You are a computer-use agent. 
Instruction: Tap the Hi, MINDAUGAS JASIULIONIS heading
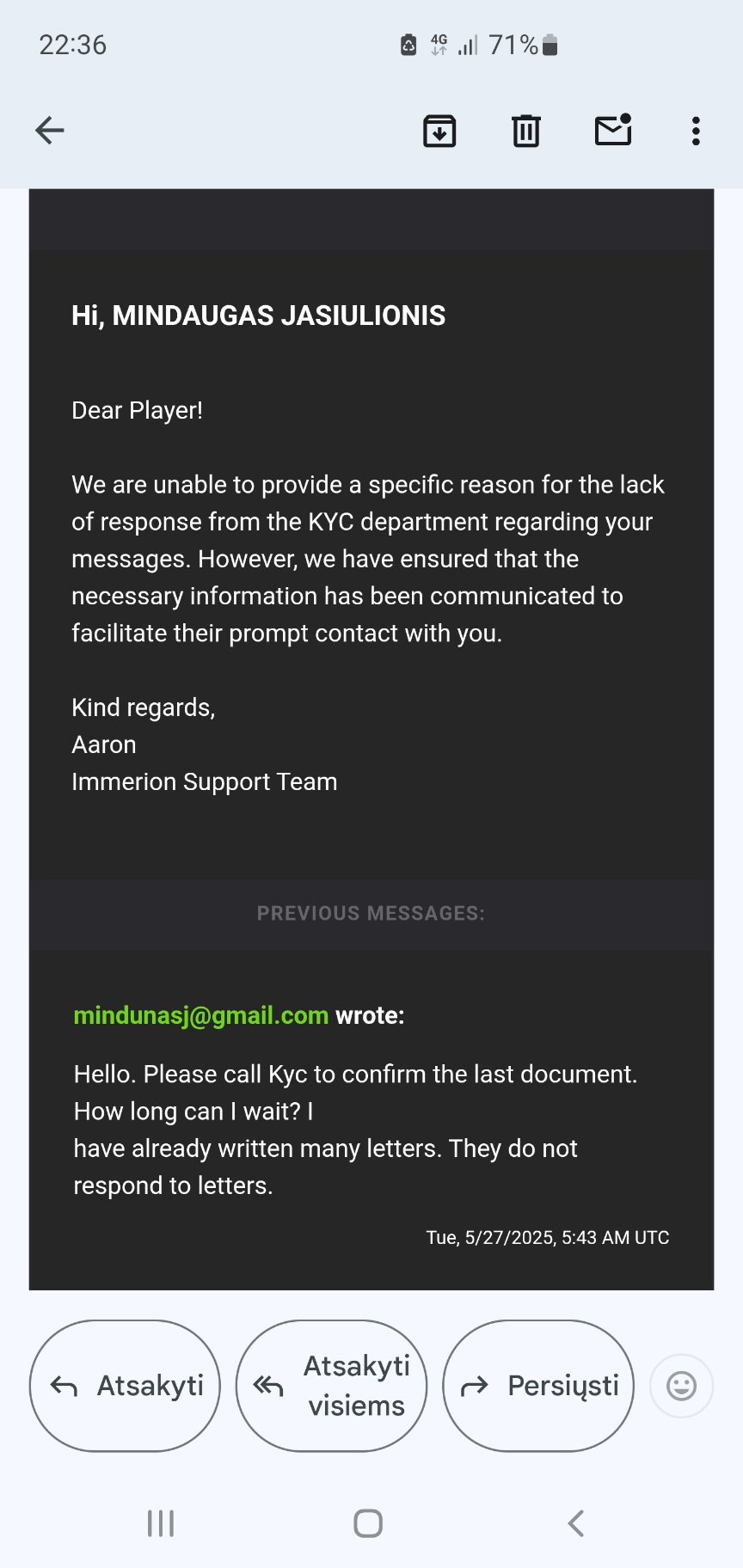259,315
